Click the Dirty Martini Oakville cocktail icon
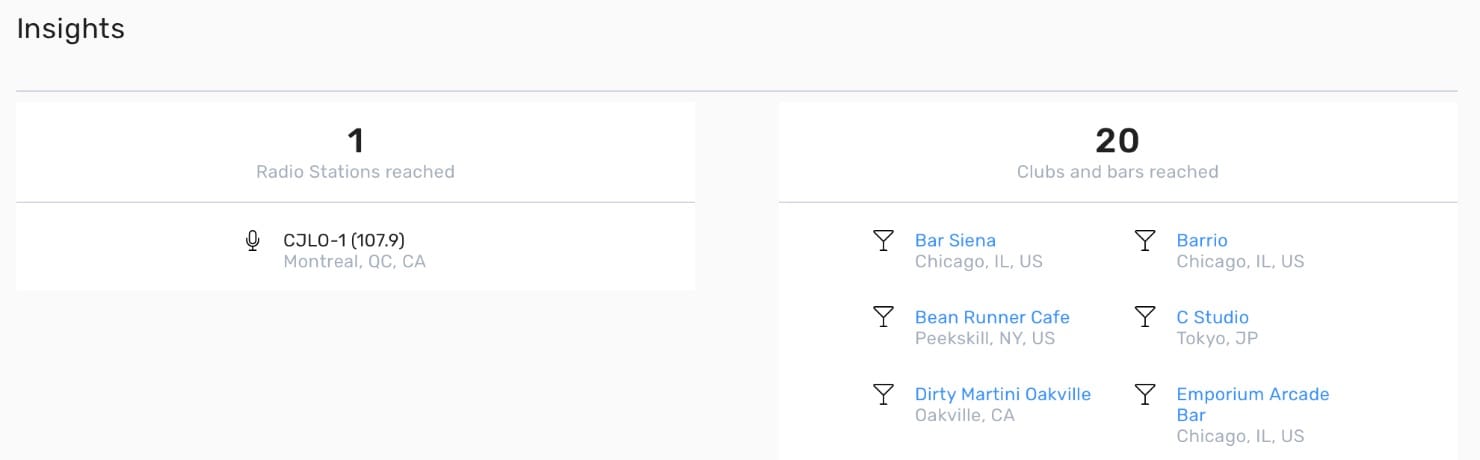 point(883,394)
